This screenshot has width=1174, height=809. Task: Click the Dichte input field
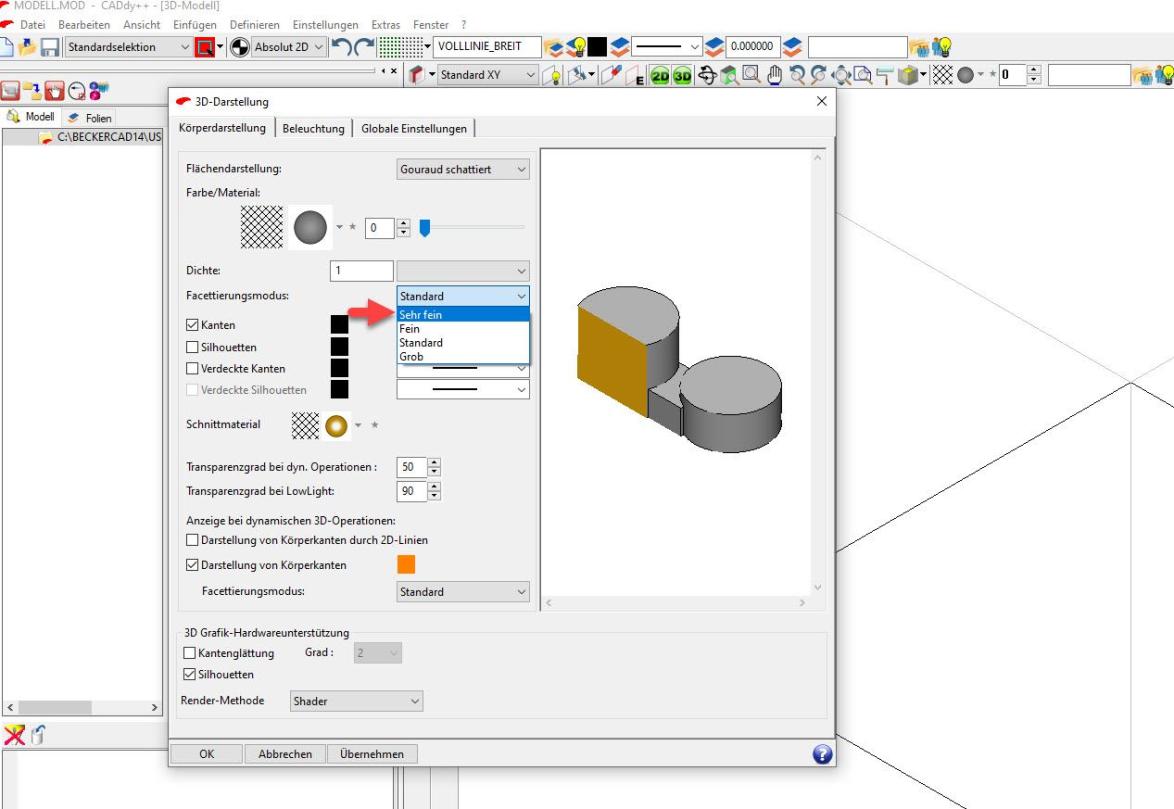(361, 270)
